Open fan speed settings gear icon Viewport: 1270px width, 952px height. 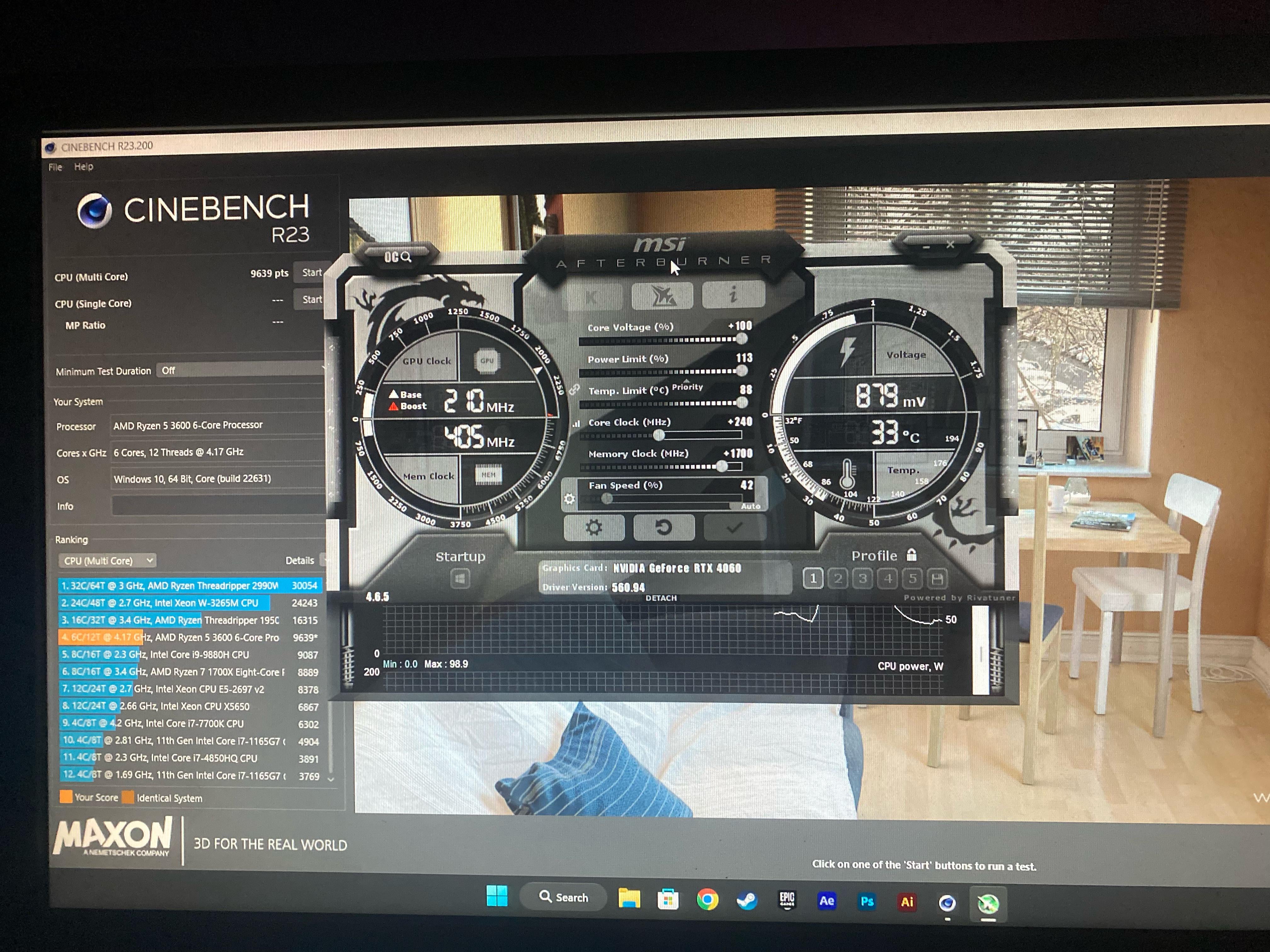569,499
